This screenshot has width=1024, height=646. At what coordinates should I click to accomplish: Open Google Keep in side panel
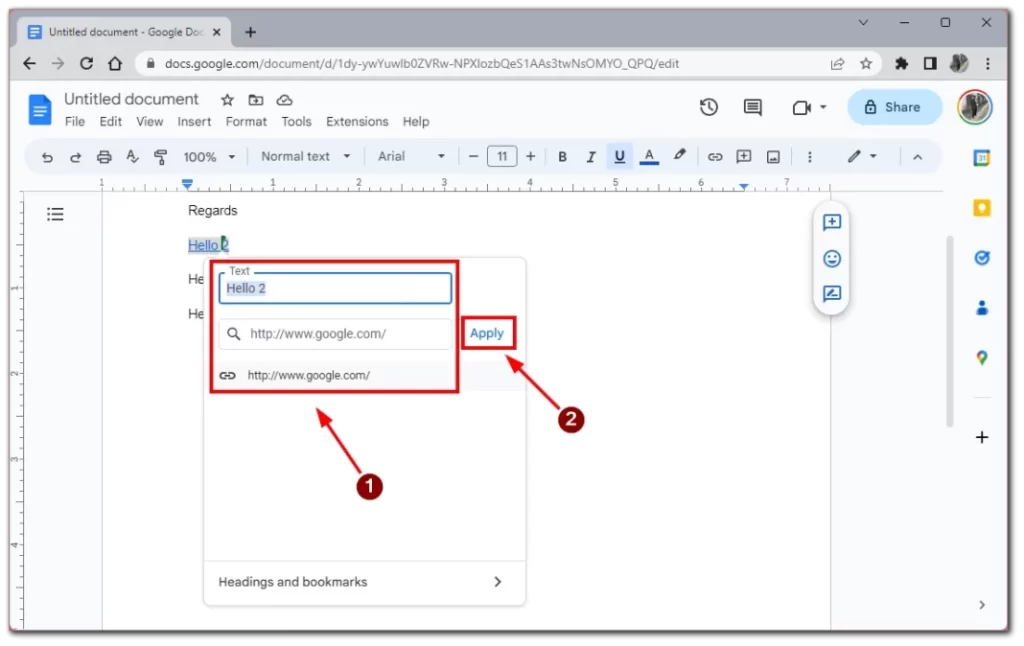(x=982, y=208)
